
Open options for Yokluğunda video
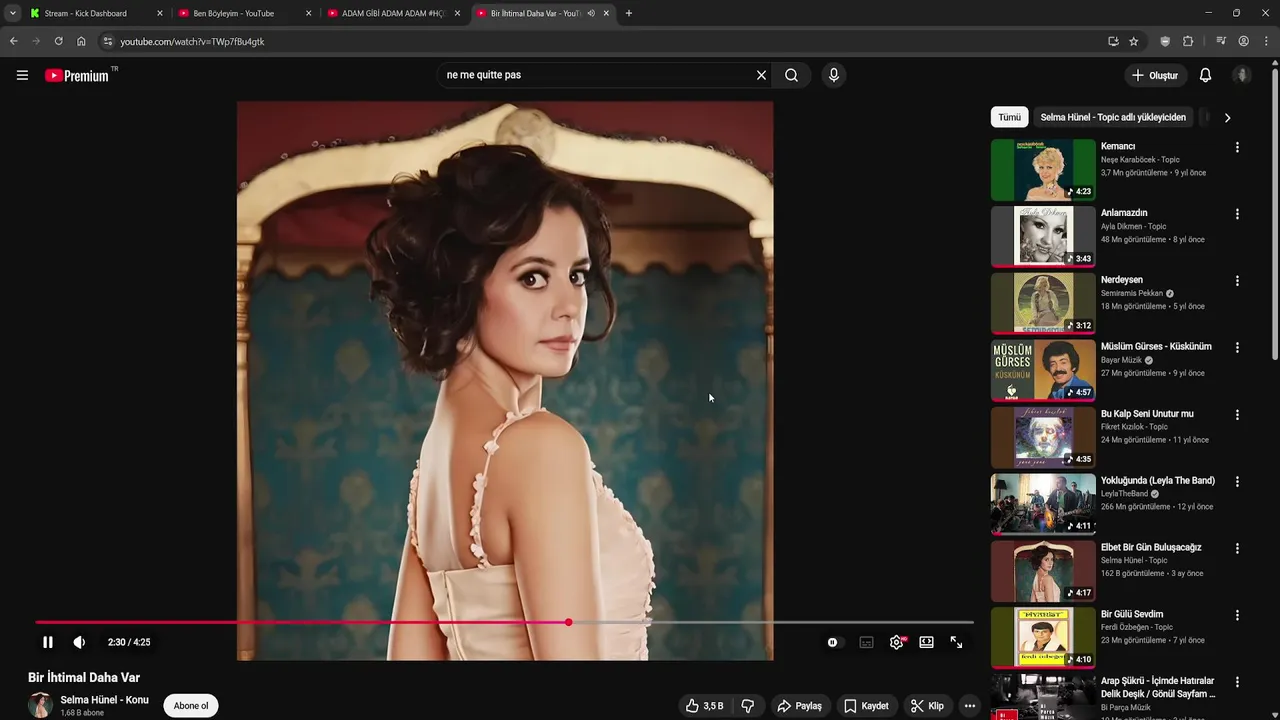(1237, 482)
